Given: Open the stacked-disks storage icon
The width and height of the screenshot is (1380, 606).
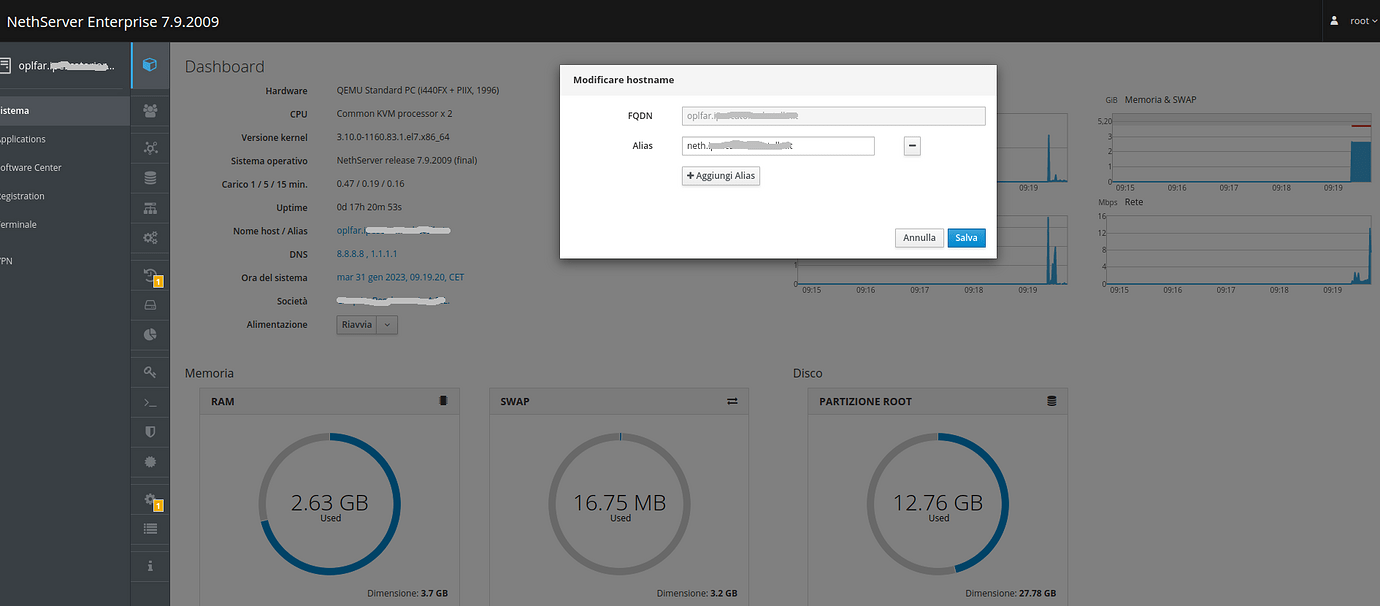Looking at the screenshot, I should coord(150,178).
